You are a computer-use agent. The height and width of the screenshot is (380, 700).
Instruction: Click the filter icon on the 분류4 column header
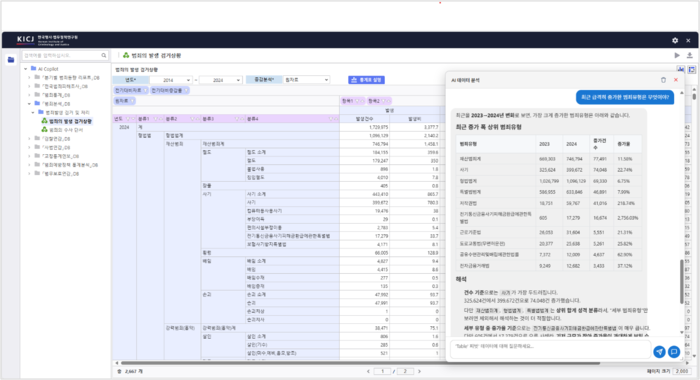click(x=331, y=119)
